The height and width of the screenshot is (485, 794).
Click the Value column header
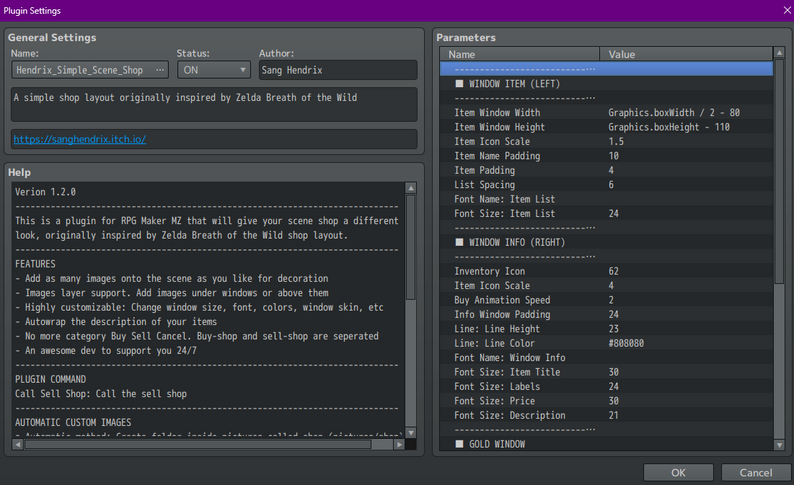pyautogui.click(x=686, y=54)
